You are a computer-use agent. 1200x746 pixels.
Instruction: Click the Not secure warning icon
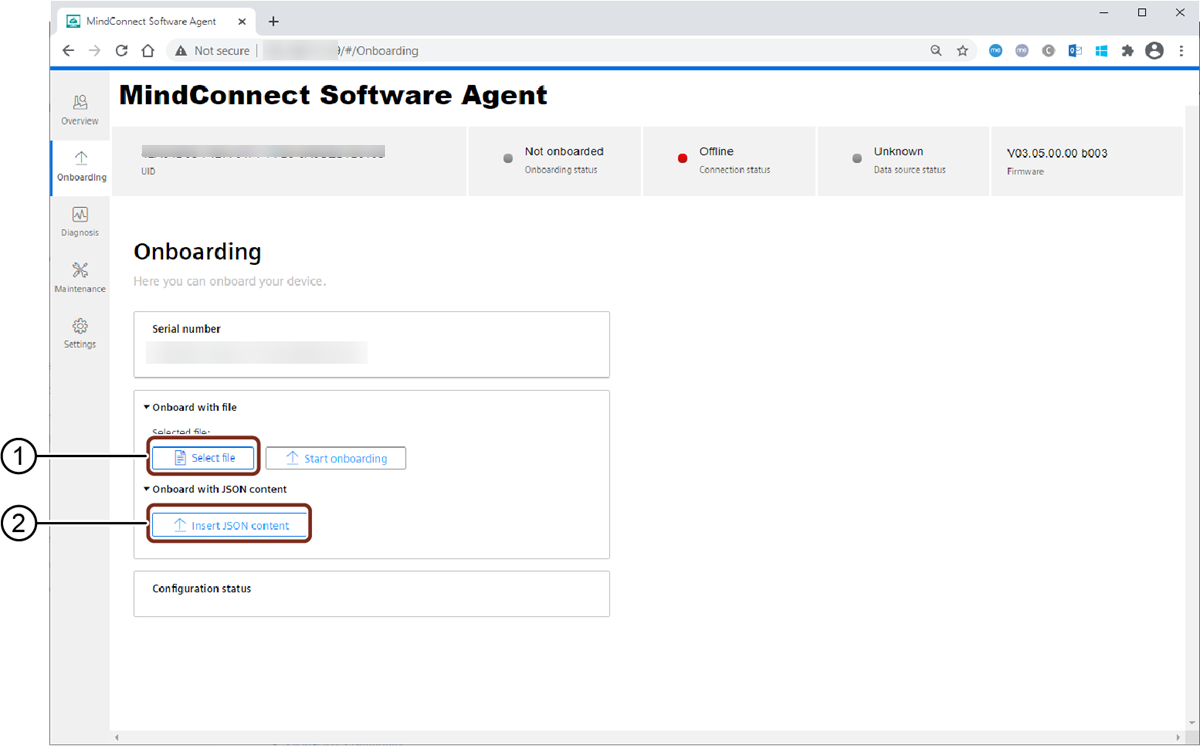181,50
